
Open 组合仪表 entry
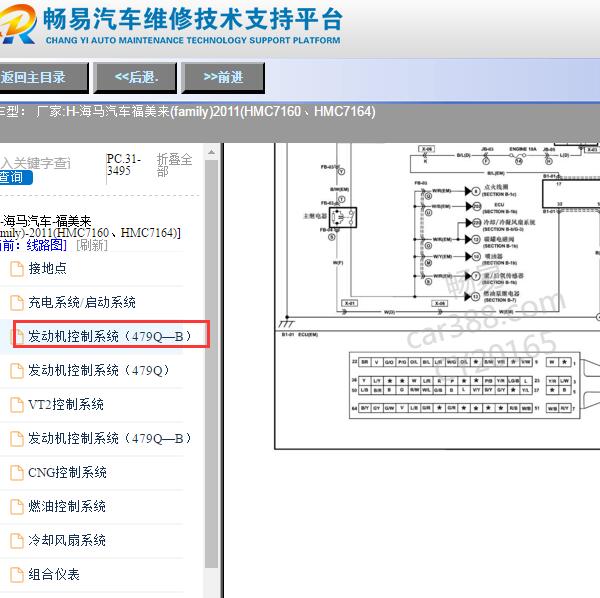coord(54,575)
